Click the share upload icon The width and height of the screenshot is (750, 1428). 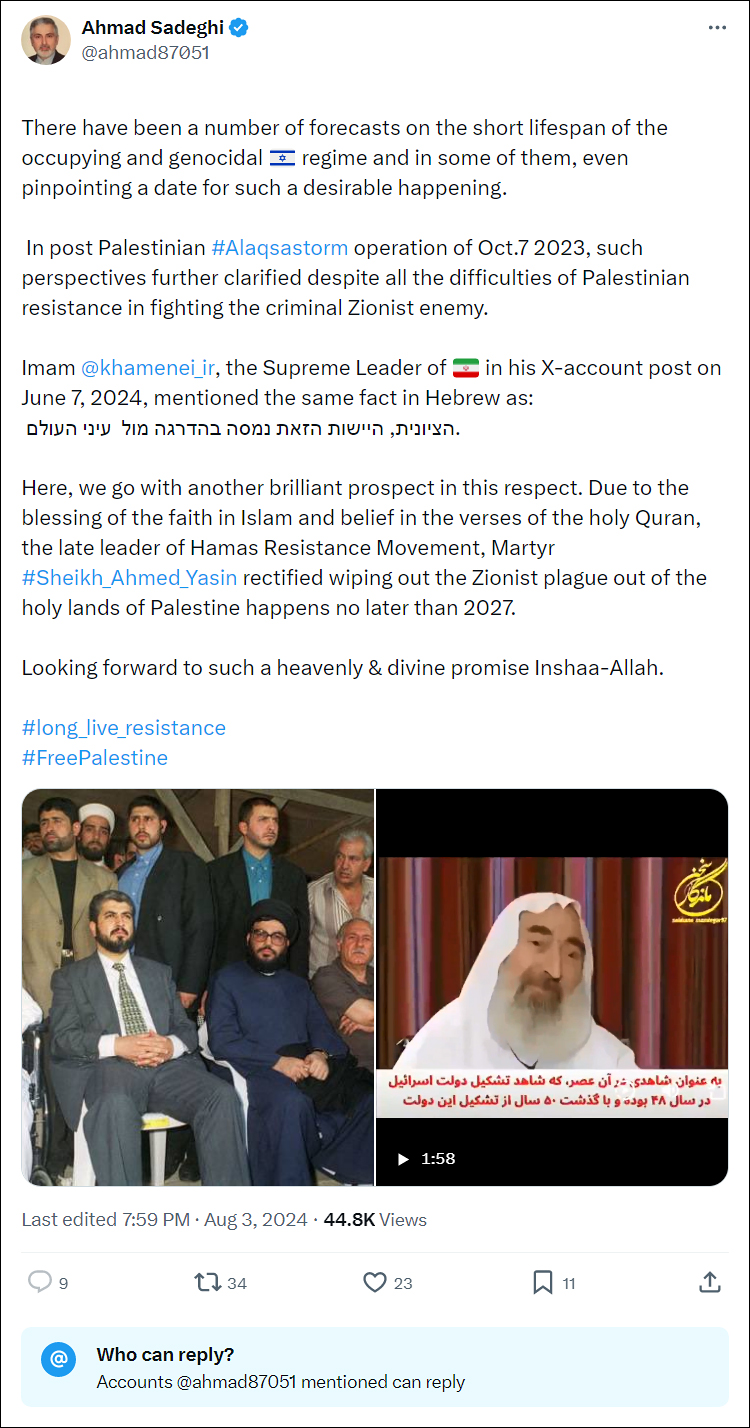(709, 1282)
